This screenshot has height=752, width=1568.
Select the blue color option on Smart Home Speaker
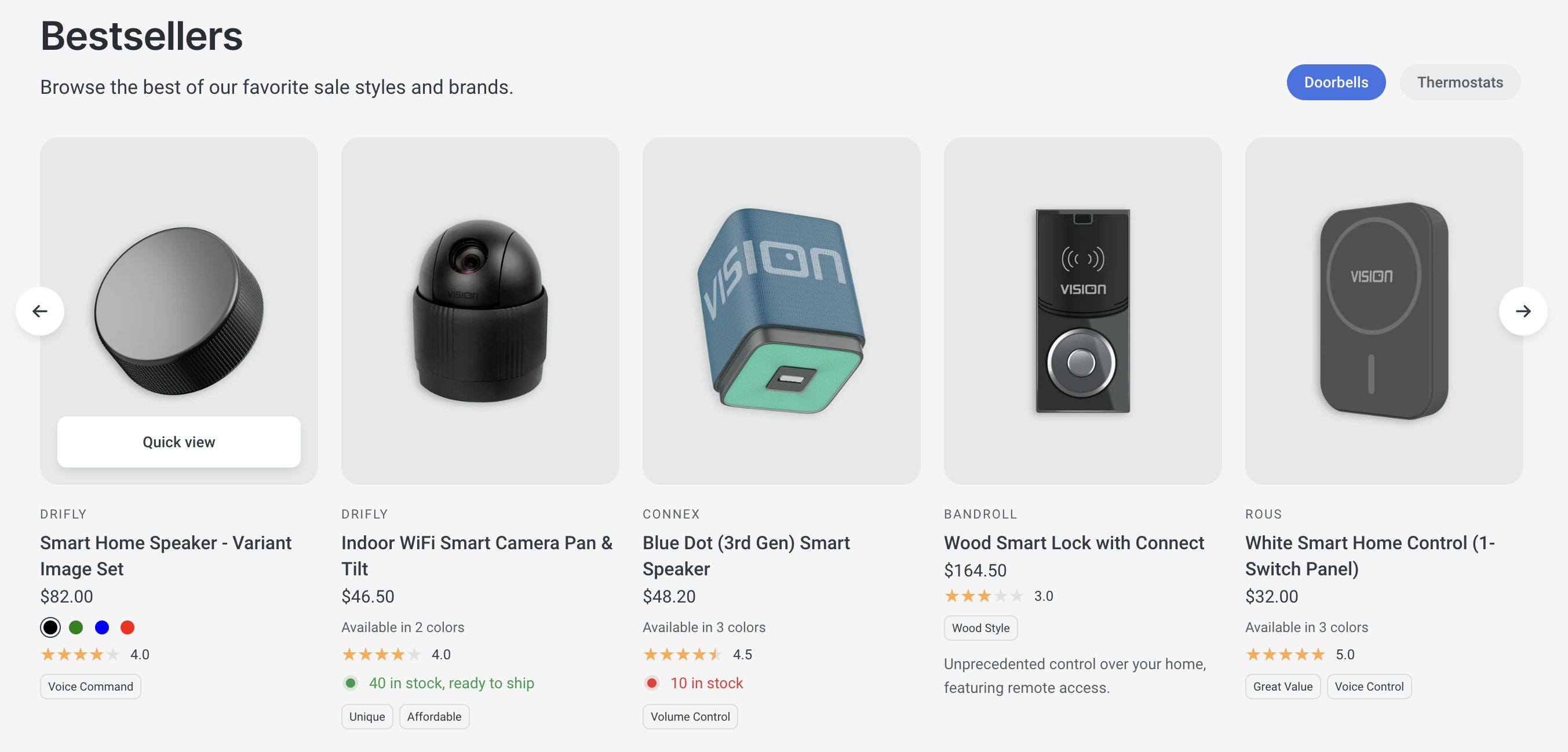point(101,627)
